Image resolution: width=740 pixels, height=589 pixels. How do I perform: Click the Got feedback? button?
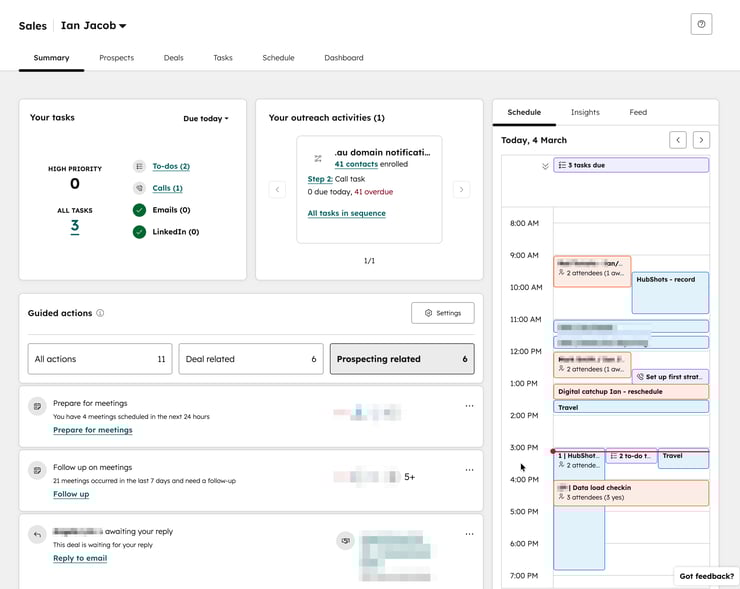[706, 576]
